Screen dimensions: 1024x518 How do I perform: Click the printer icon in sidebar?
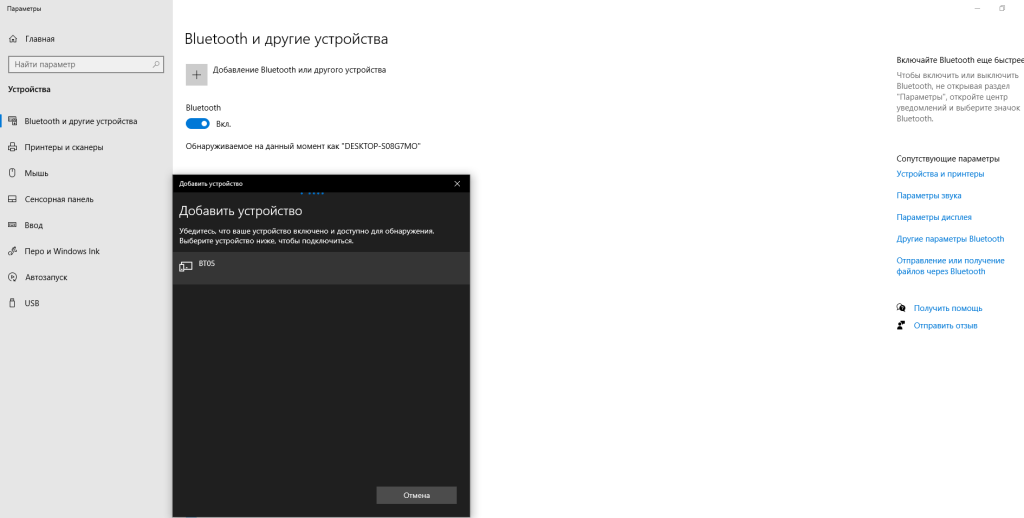tap(13, 147)
